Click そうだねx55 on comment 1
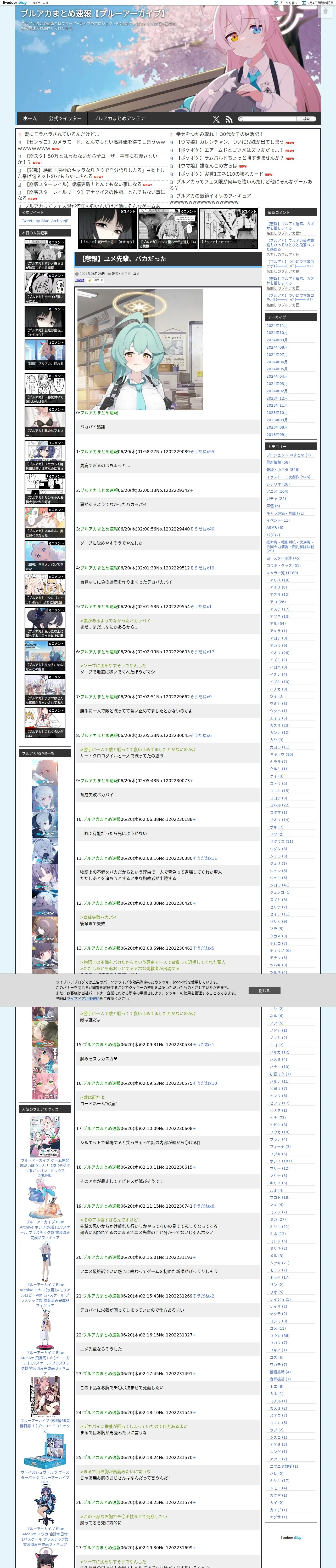This screenshot has height=1568, width=336. (x=202, y=452)
